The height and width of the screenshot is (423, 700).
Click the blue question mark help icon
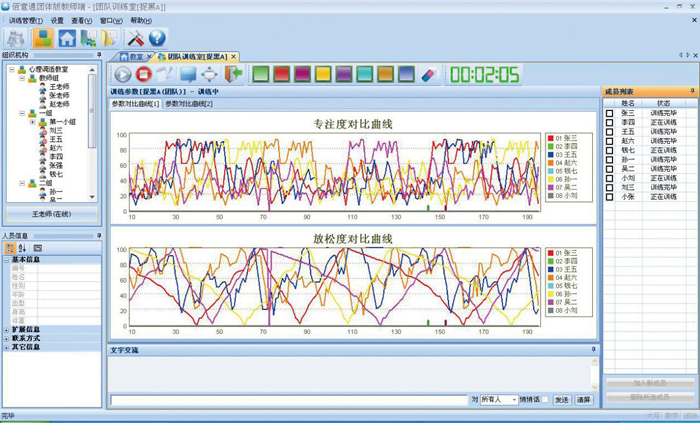(x=157, y=38)
